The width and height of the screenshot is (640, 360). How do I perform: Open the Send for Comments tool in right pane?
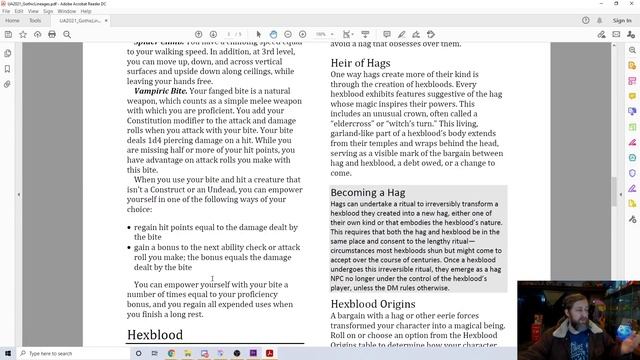tap(632, 111)
